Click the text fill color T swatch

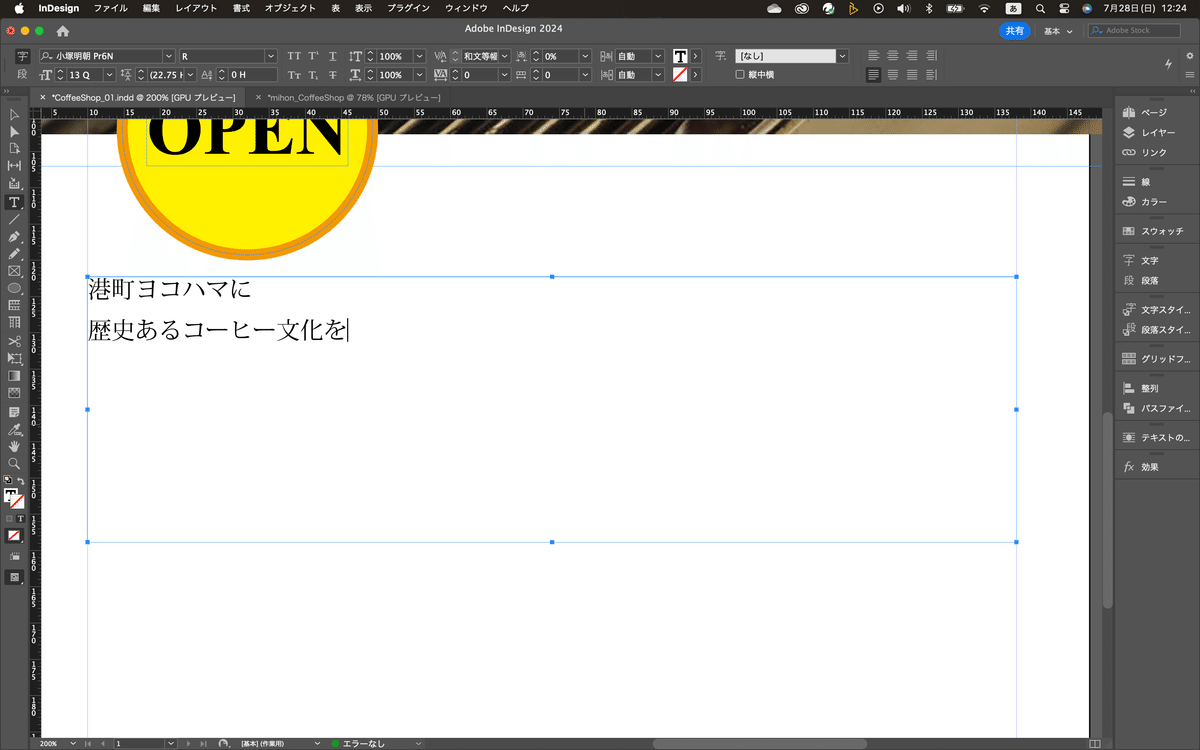coord(680,56)
